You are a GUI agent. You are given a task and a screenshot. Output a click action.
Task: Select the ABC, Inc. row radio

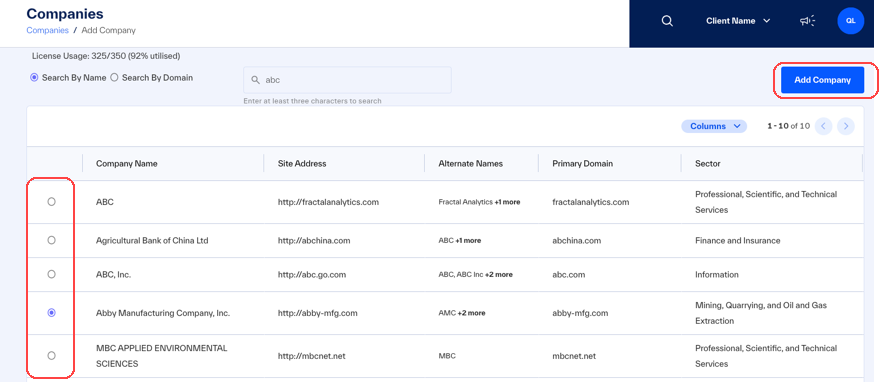(52, 274)
